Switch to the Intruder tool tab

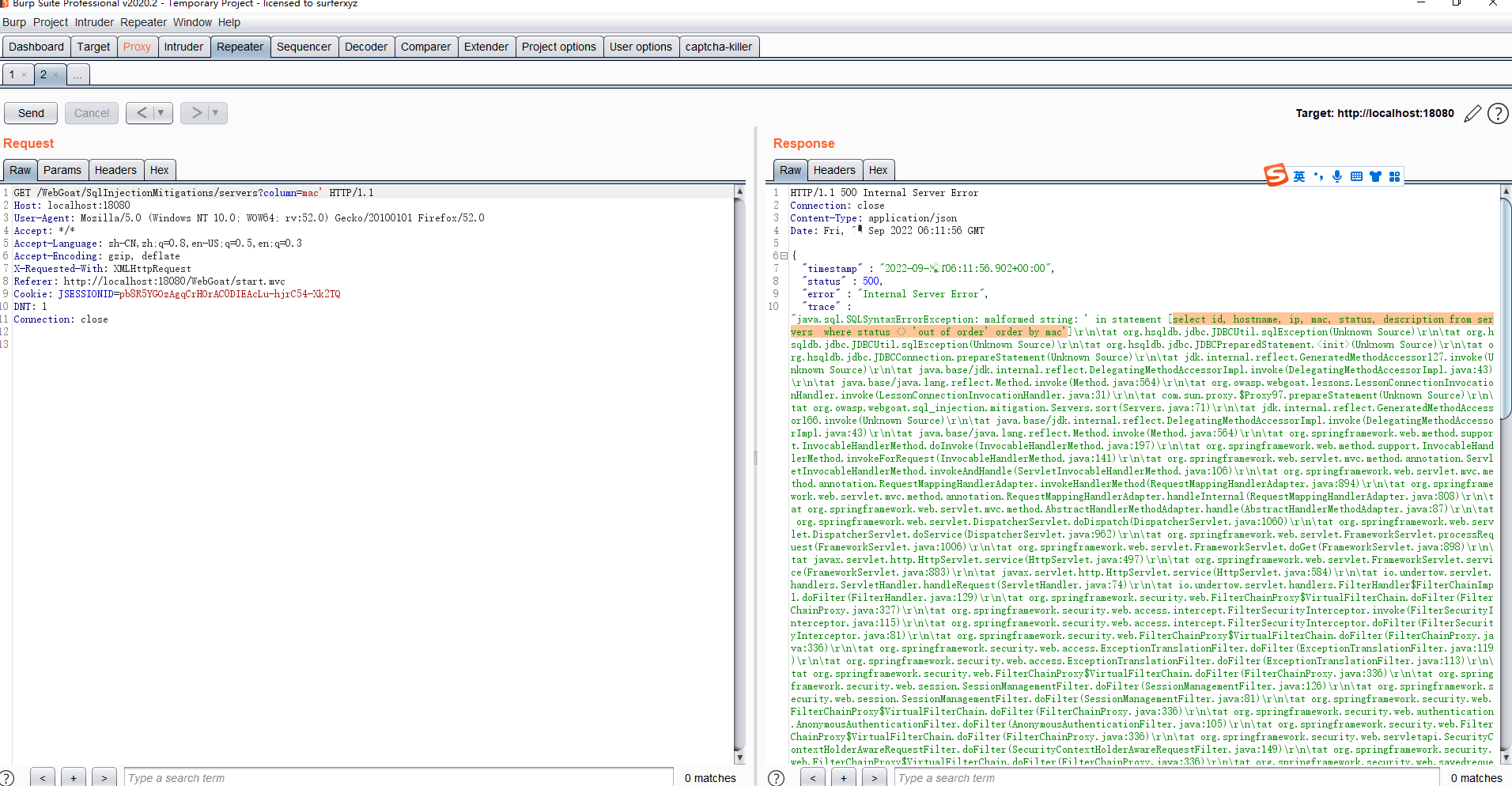pyautogui.click(x=183, y=47)
